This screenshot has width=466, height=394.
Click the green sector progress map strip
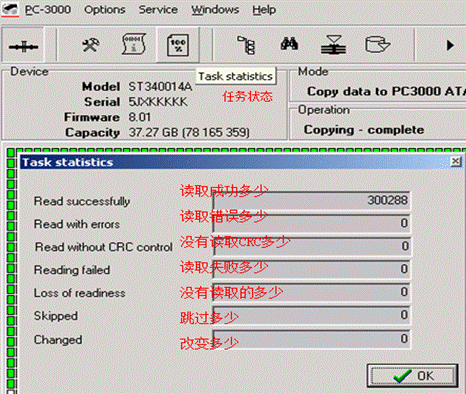[11, 271]
